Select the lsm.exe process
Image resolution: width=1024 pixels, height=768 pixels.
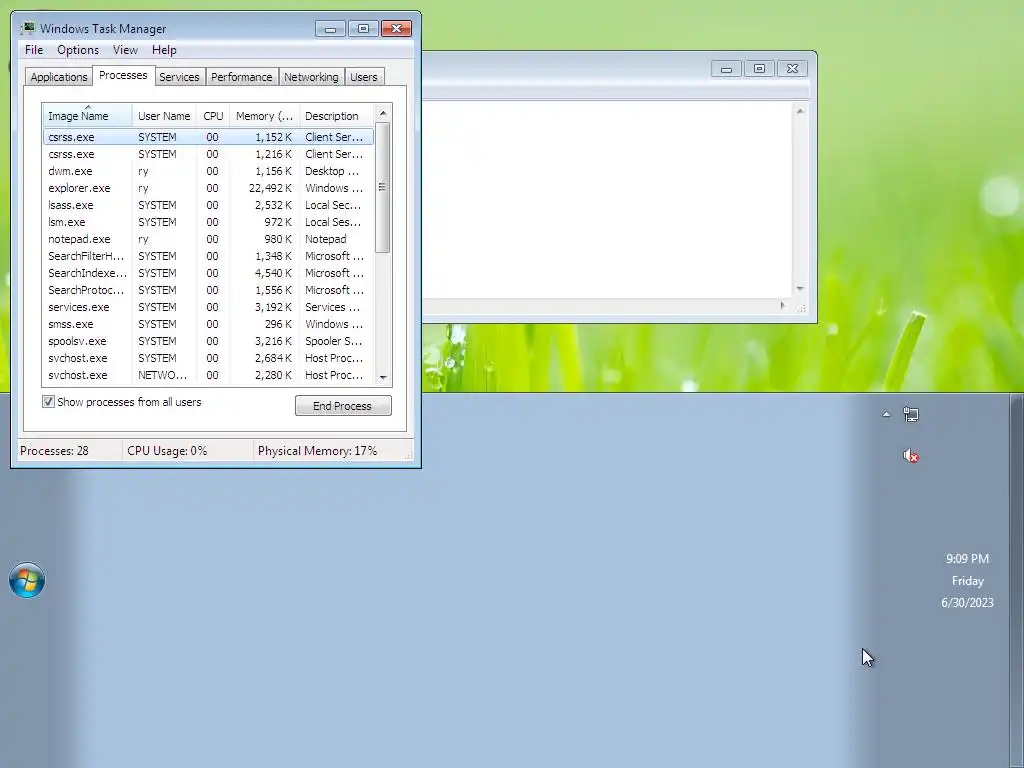point(208,222)
